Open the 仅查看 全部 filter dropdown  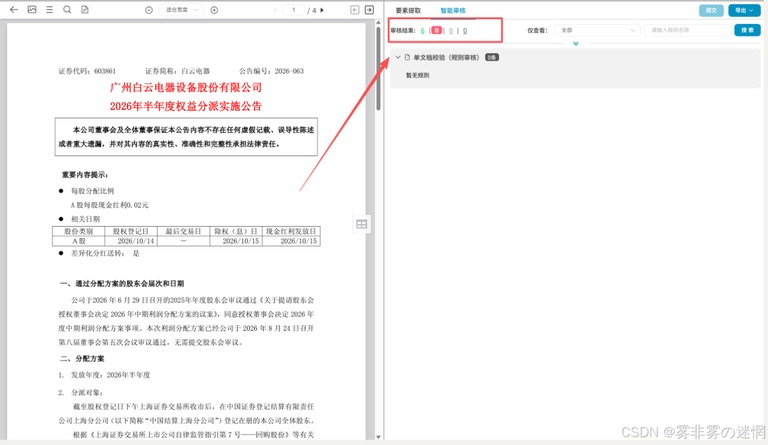[597, 30]
